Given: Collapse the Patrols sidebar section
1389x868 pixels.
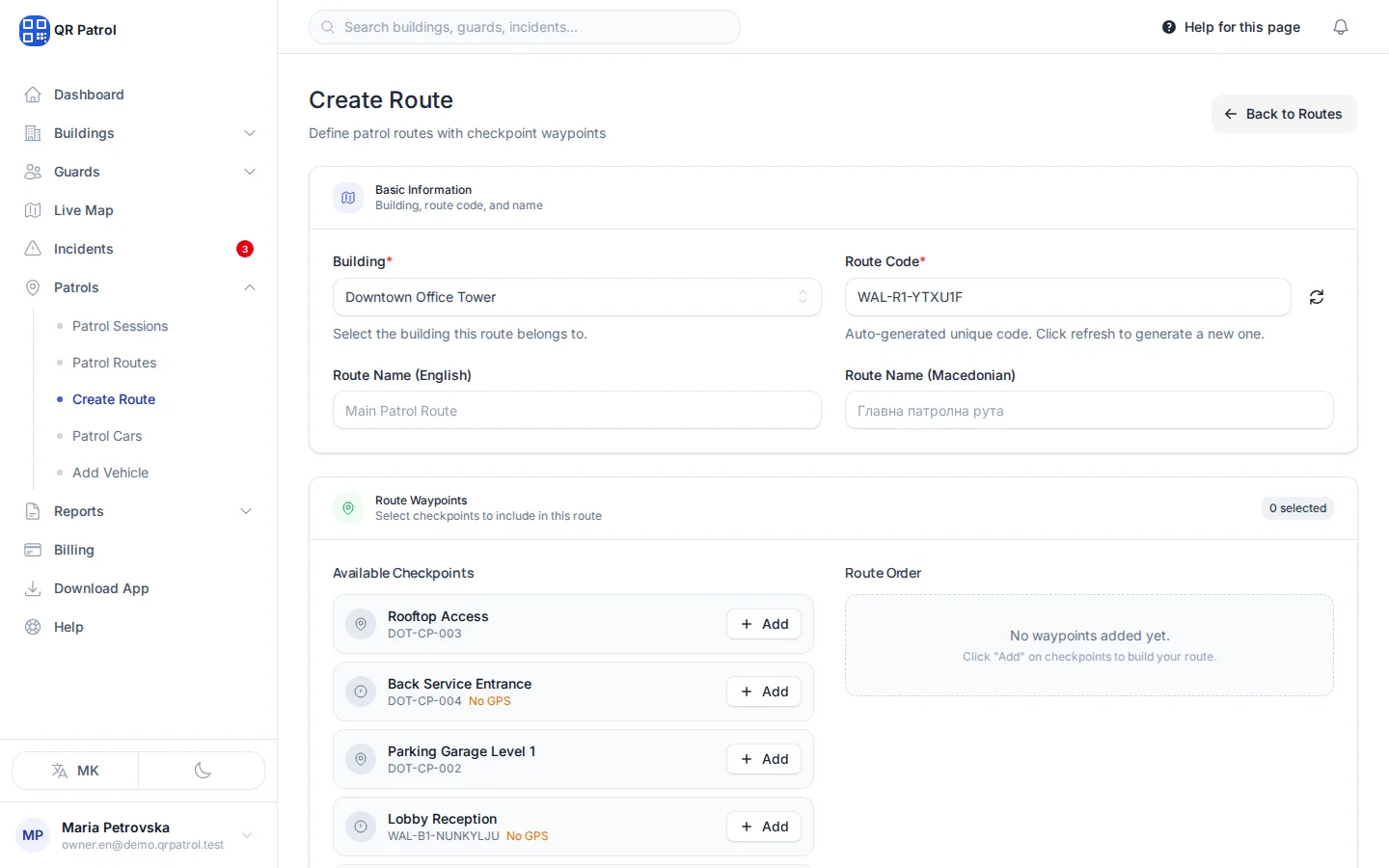Looking at the screenshot, I should [139, 287].
